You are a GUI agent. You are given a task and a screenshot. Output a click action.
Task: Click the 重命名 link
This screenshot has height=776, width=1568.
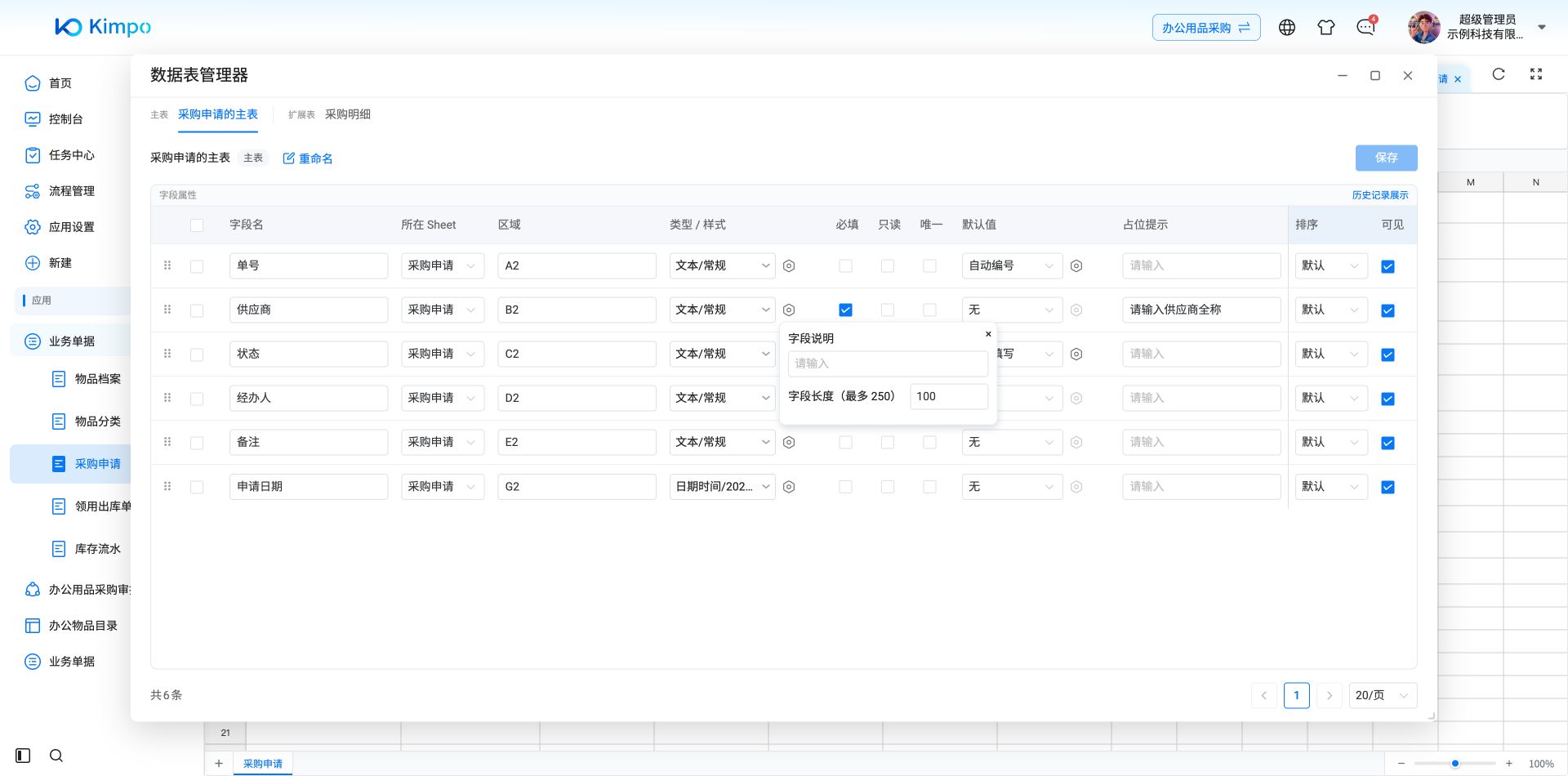tap(308, 158)
